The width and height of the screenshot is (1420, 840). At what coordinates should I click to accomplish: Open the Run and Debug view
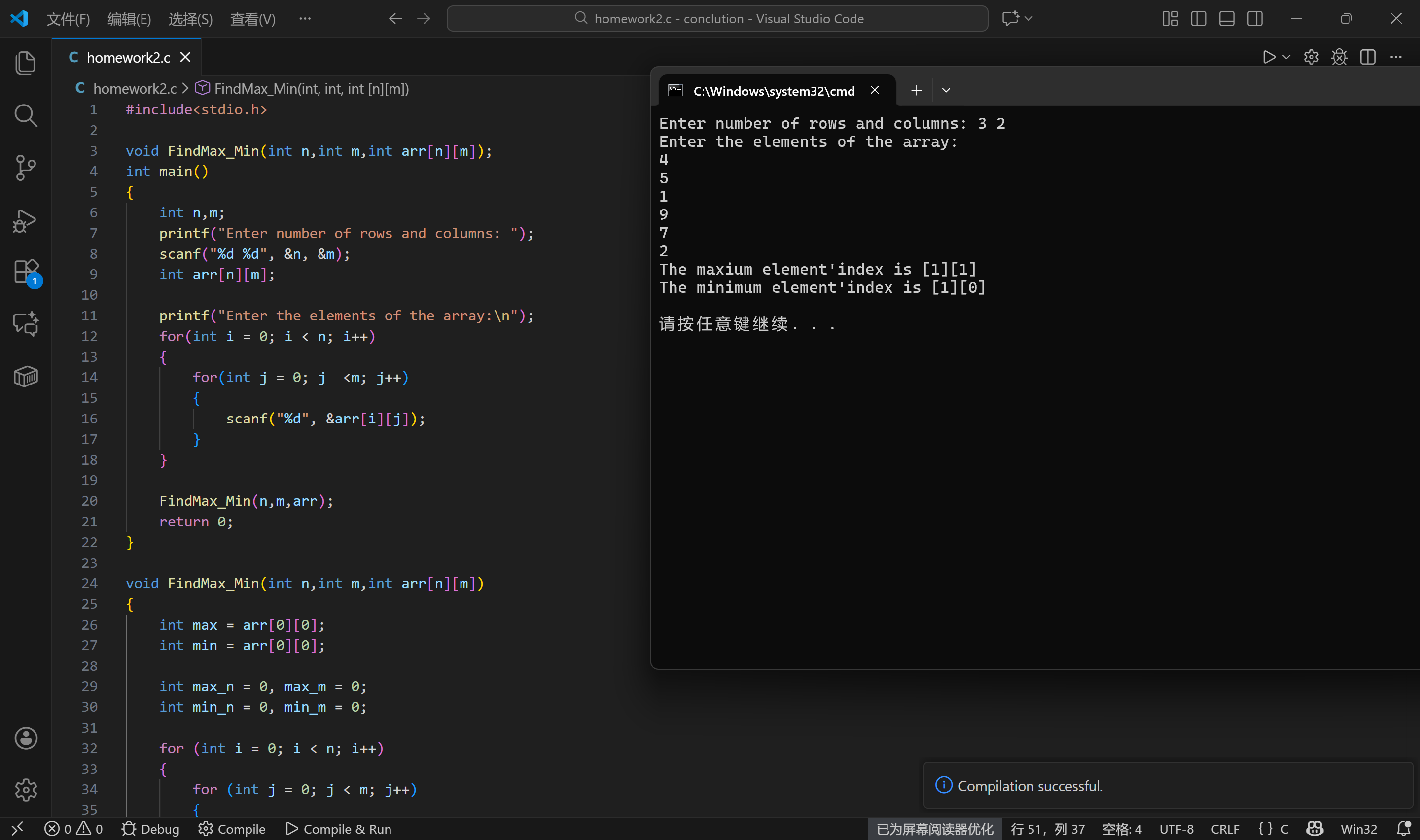click(x=26, y=221)
